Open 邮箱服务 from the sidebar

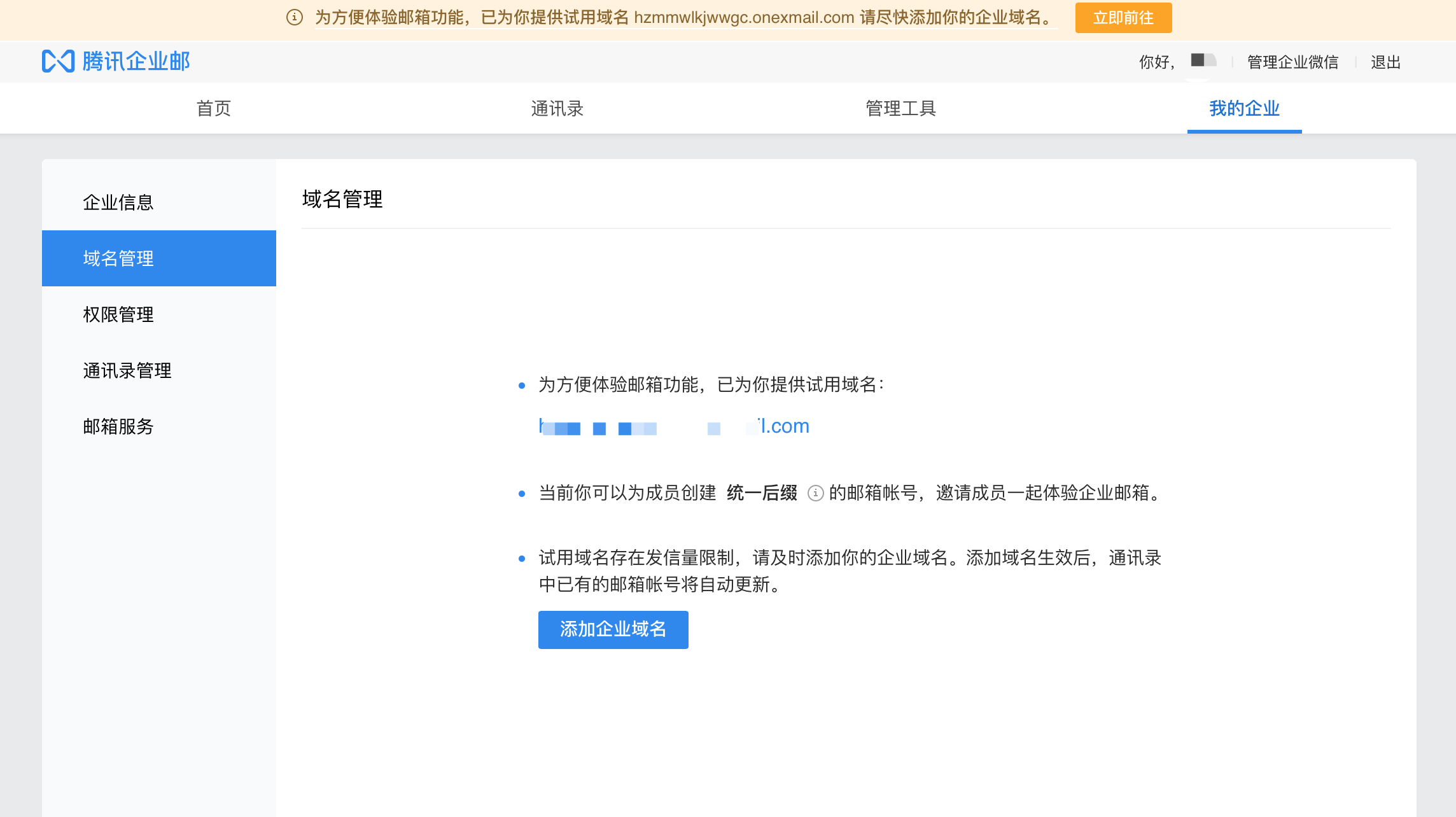tap(117, 427)
